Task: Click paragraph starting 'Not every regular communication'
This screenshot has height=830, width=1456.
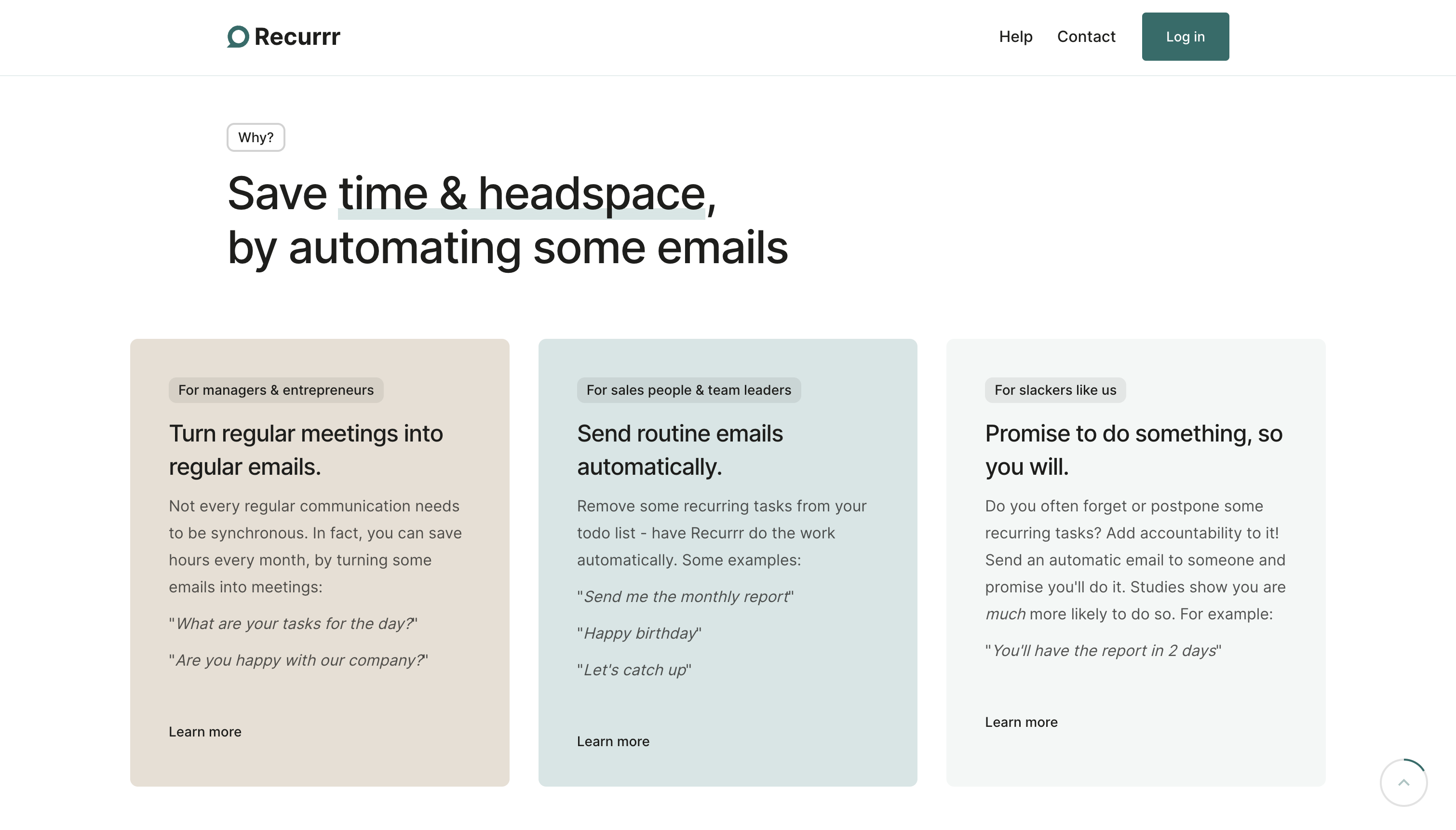Action: click(315, 546)
